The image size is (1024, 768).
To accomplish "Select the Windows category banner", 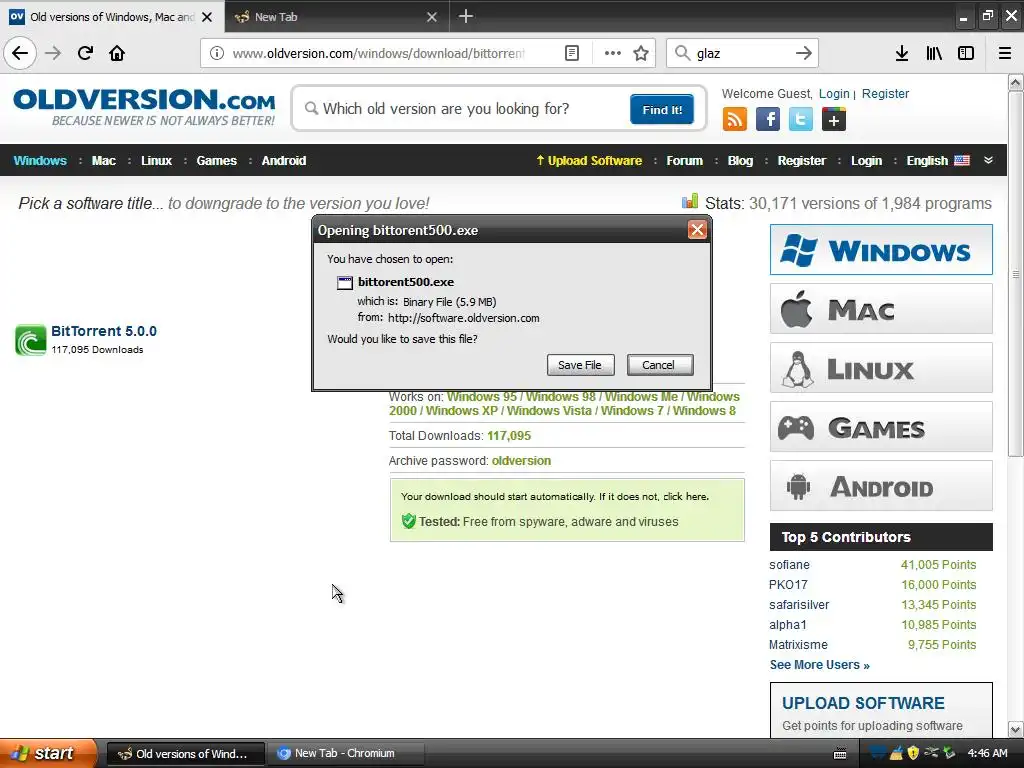I will pyautogui.click(x=881, y=249).
